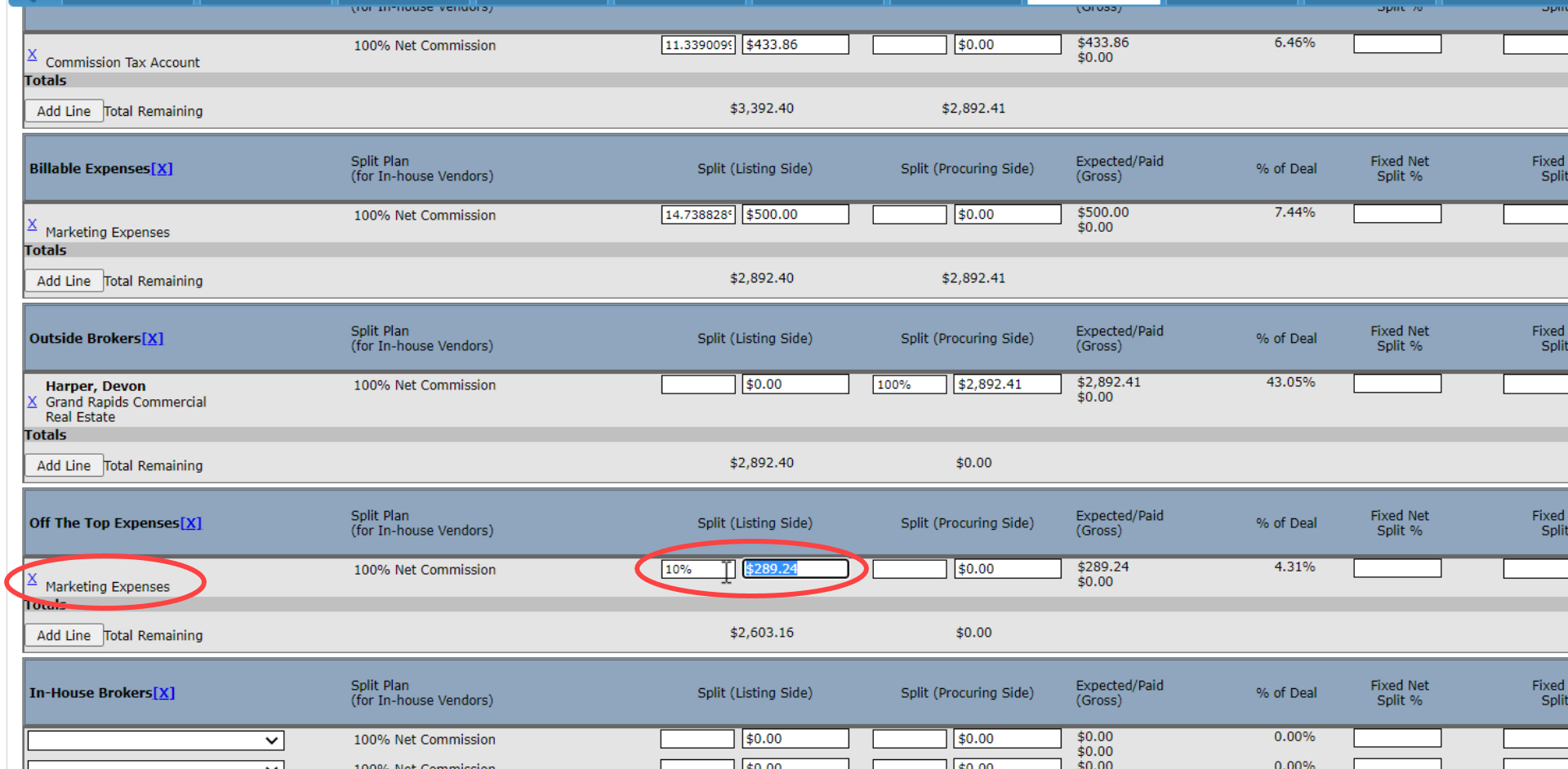Add Line in Outside Brokers section

(64, 465)
